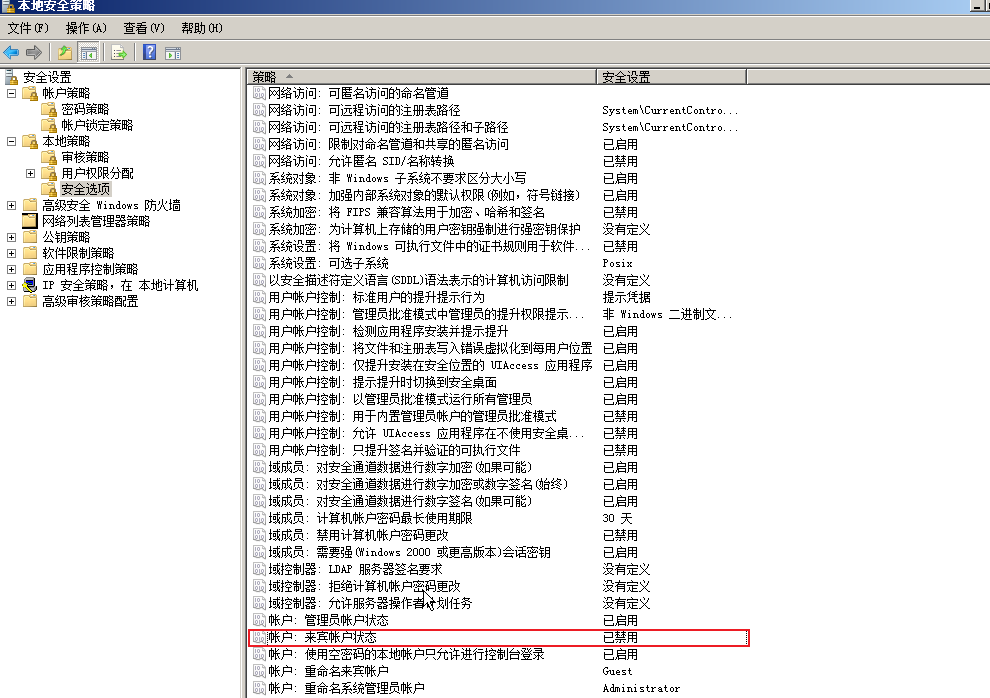This screenshot has height=698, width=990.
Task: Click the Up one level folder icon
Action: pos(64,53)
